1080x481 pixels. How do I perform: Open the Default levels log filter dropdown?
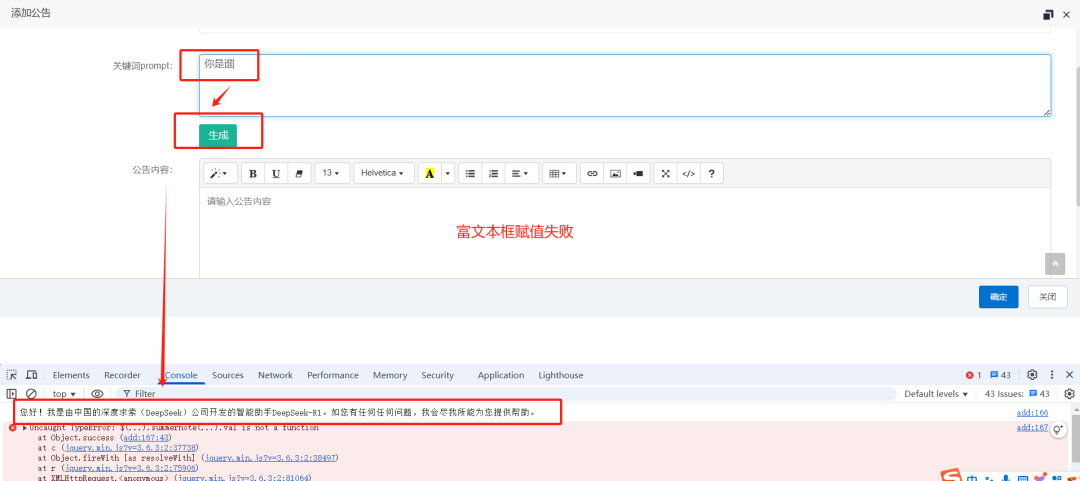[936, 394]
